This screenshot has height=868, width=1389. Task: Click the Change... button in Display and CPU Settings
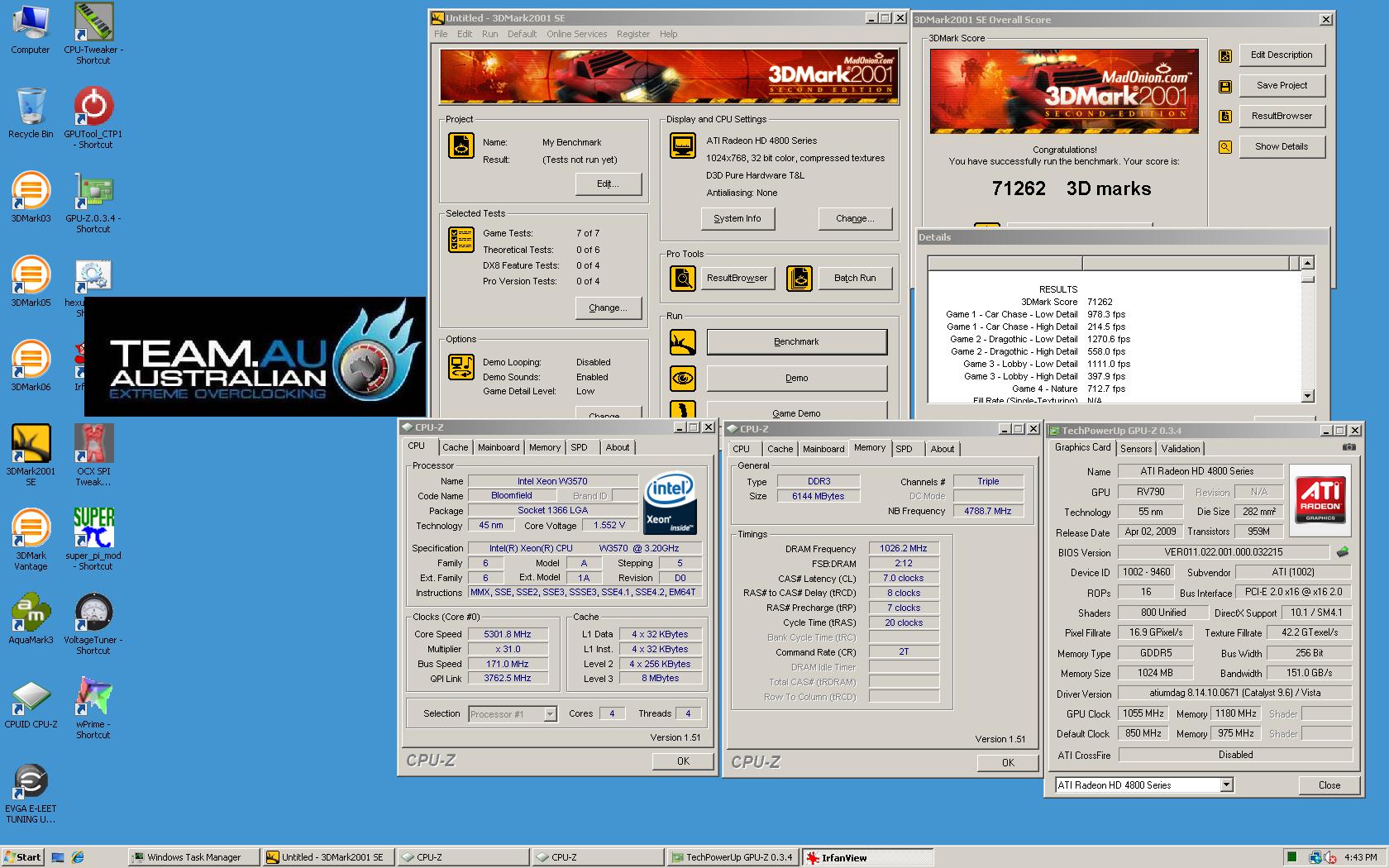(x=855, y=218)
